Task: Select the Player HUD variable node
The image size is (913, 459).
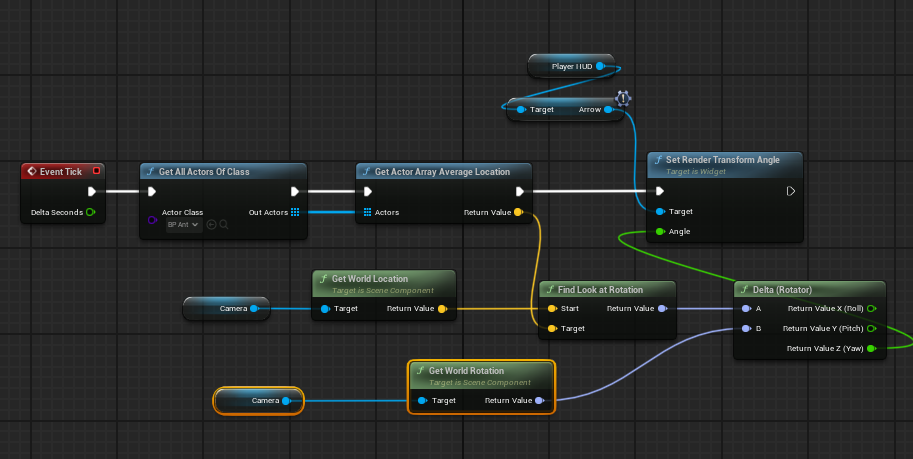Action: click(x=571, y=66)
